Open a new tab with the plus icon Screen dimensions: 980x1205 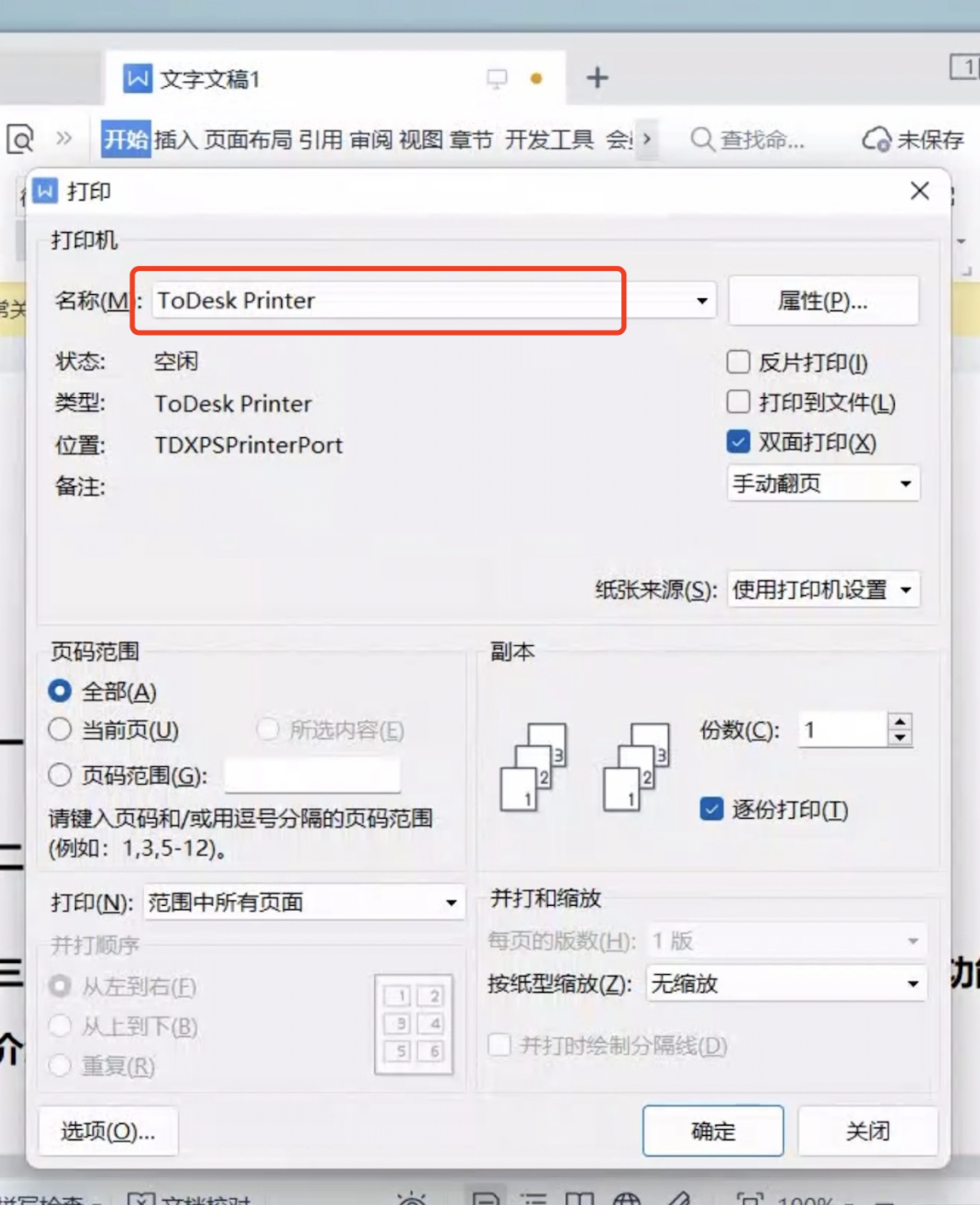[597, 78]
